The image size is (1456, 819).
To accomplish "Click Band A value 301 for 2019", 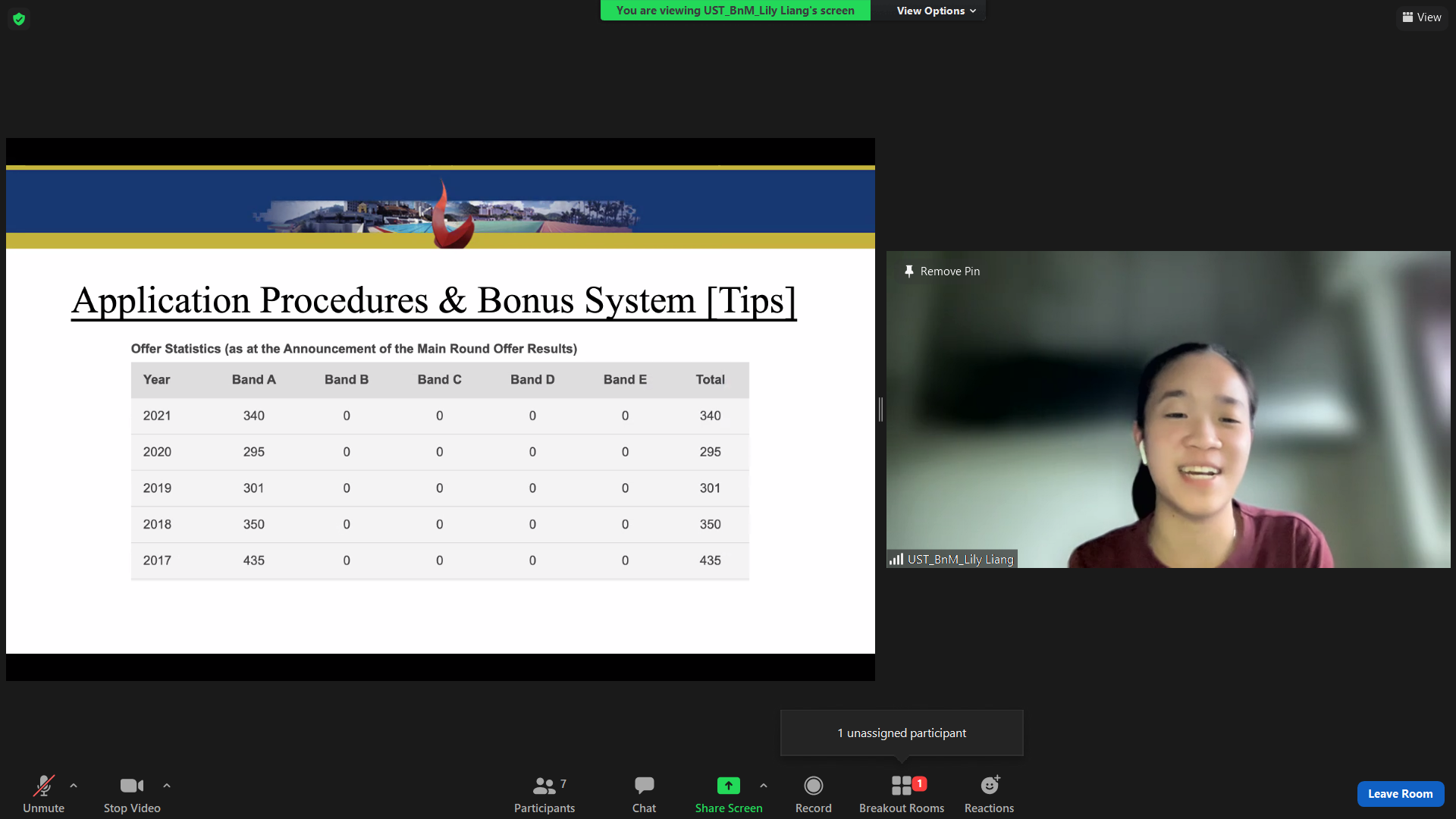I will (x=253, y=488).
